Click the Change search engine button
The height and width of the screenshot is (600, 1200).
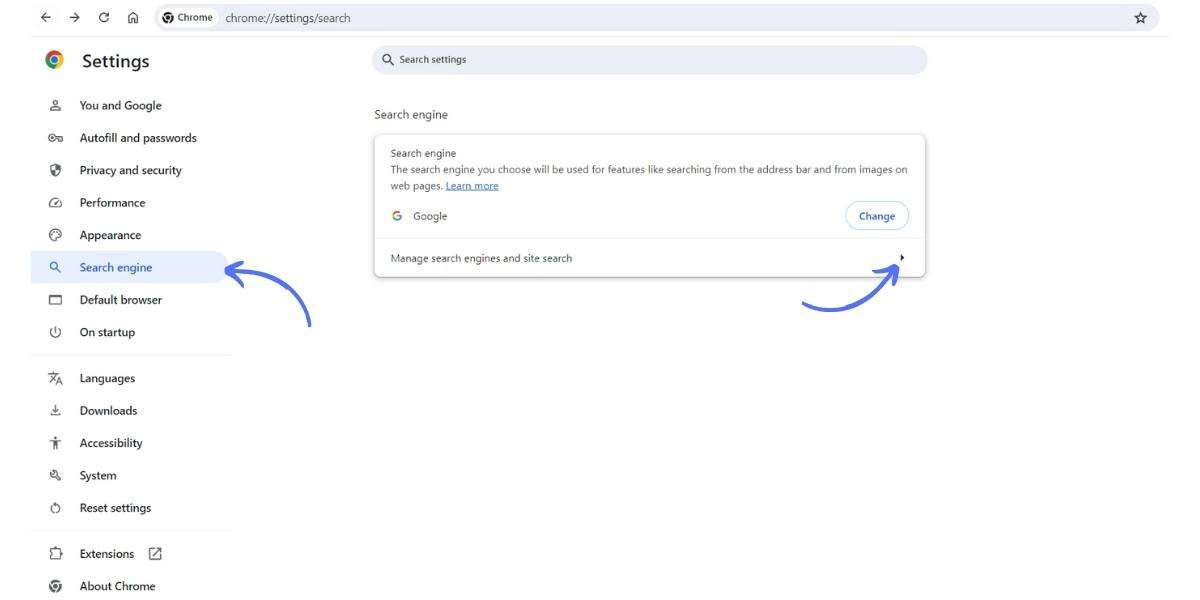coord(877,216)
